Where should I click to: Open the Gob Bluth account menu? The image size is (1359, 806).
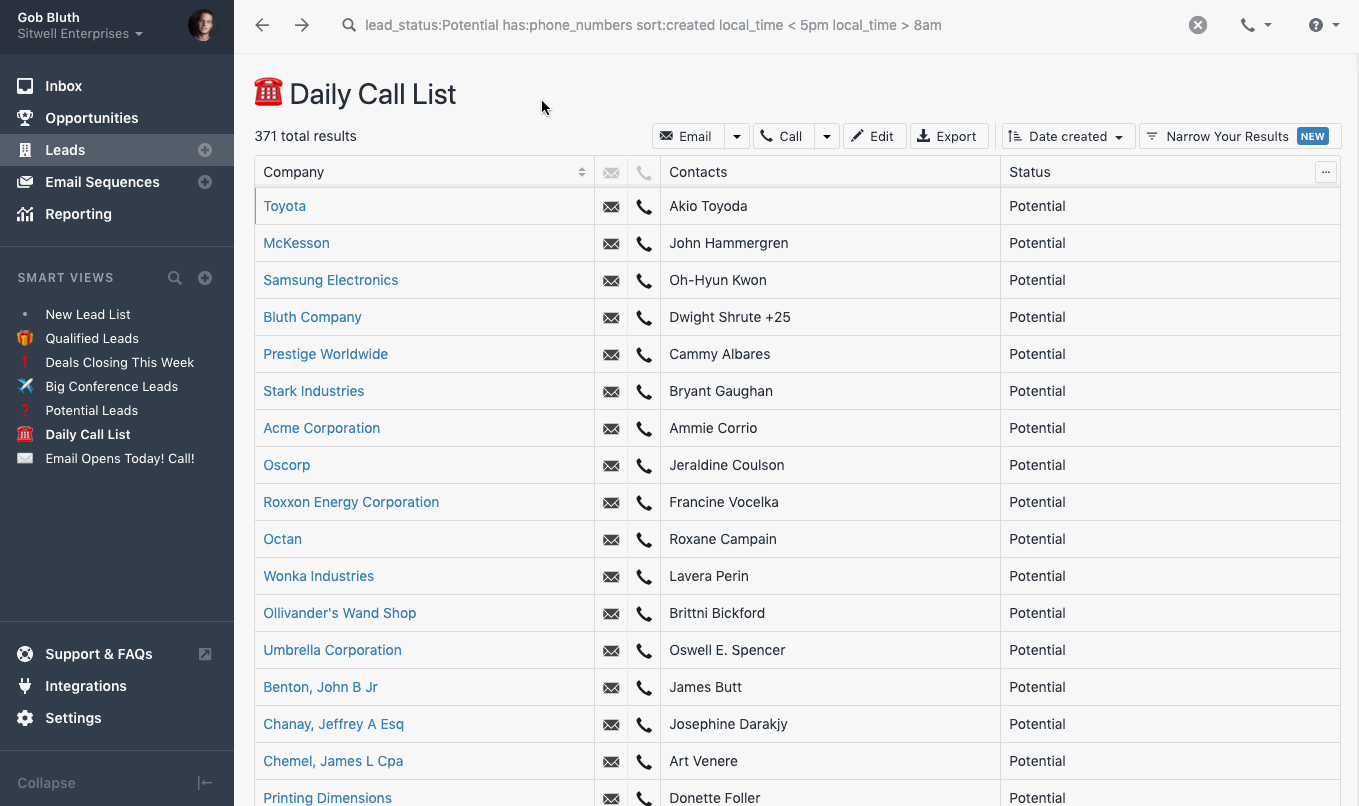(80, 26)
